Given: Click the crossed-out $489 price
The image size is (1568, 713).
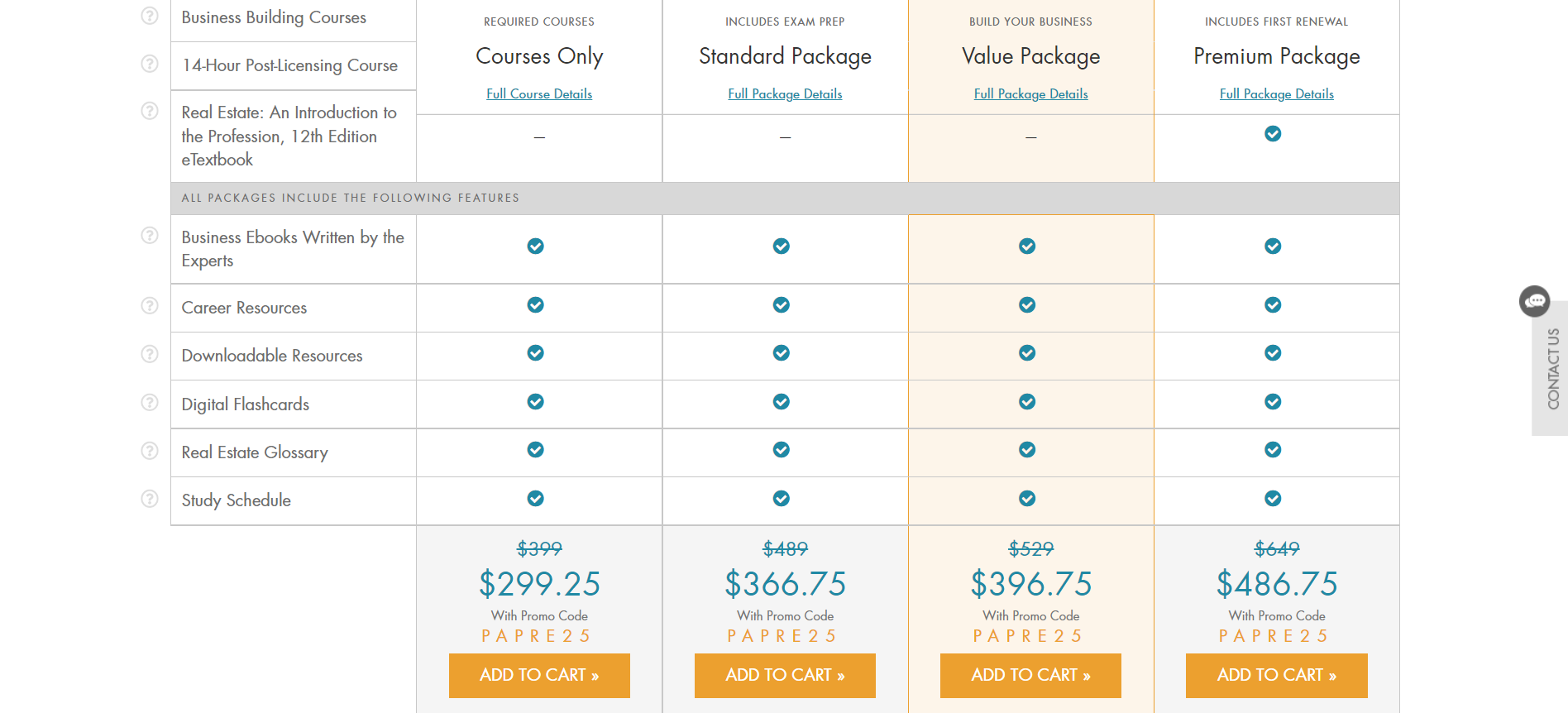Looking at the screenshot, I should (785, 549).
